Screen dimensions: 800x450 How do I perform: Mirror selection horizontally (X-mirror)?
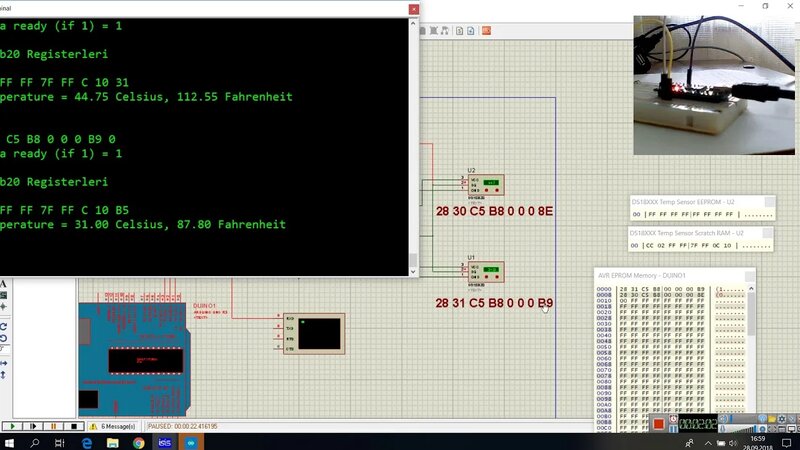click(3, 363)
